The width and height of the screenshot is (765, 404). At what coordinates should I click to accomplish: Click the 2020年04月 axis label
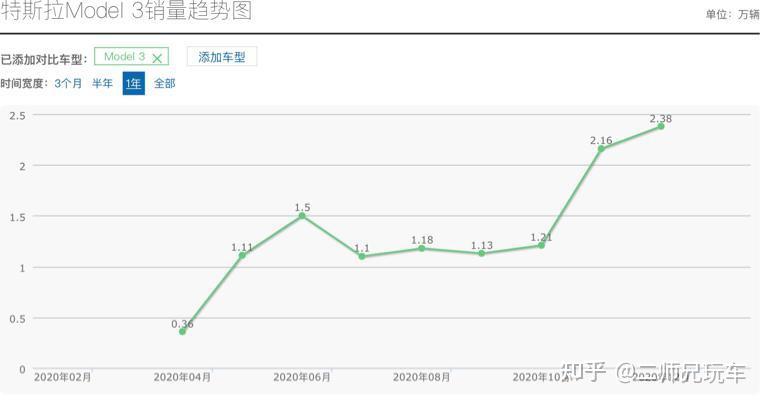pos(182,377)
